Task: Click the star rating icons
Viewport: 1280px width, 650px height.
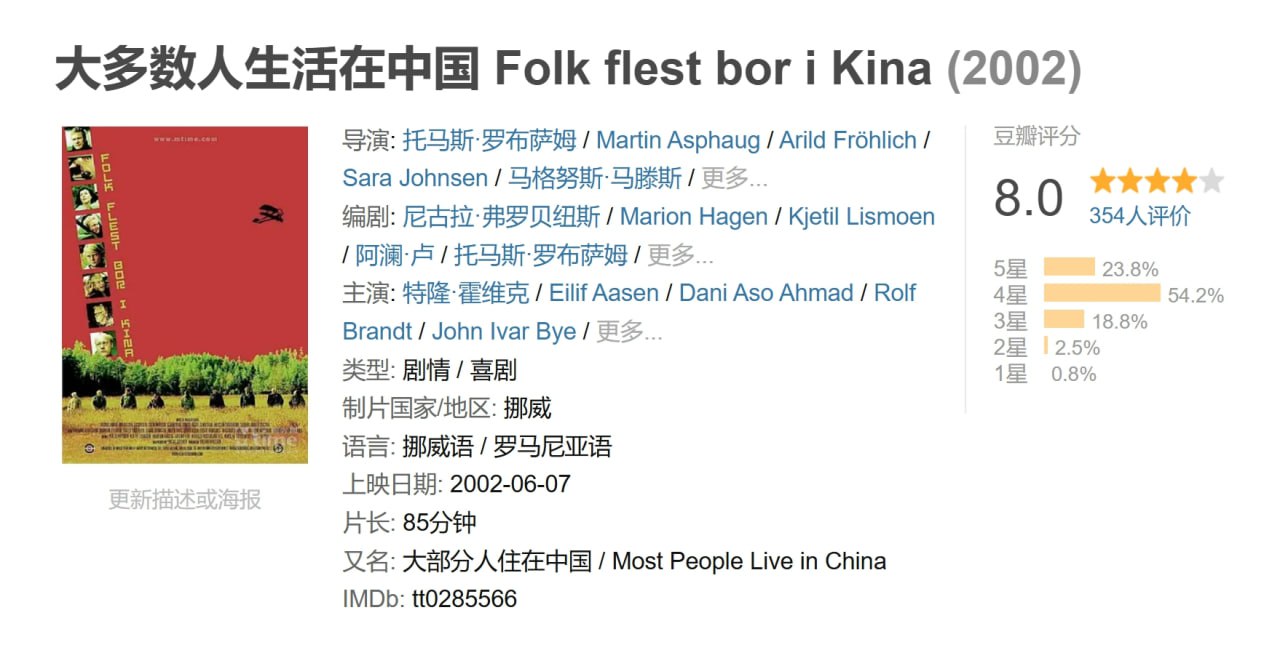Action: tap(1156, 181)
